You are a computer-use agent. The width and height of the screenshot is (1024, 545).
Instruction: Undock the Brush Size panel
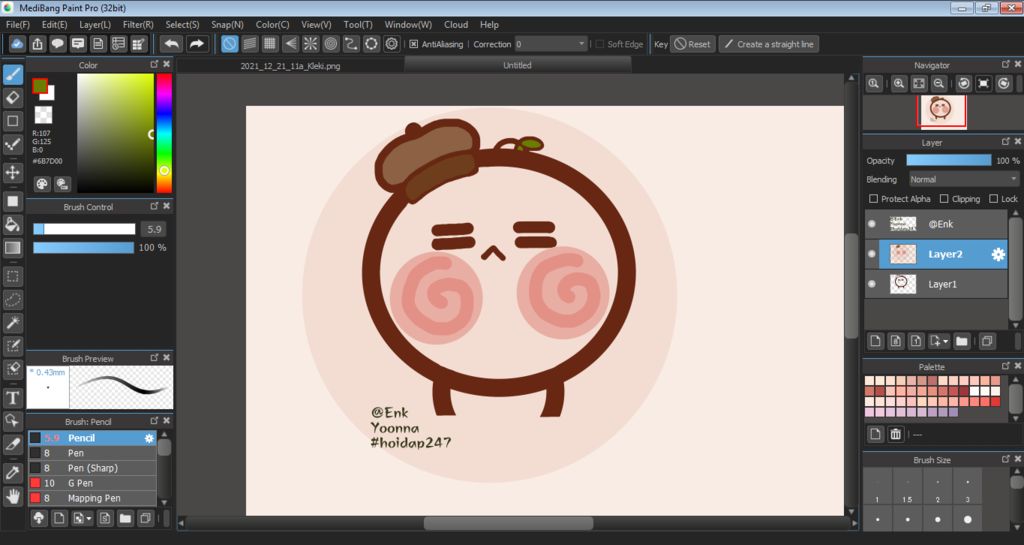[1005, 459]
